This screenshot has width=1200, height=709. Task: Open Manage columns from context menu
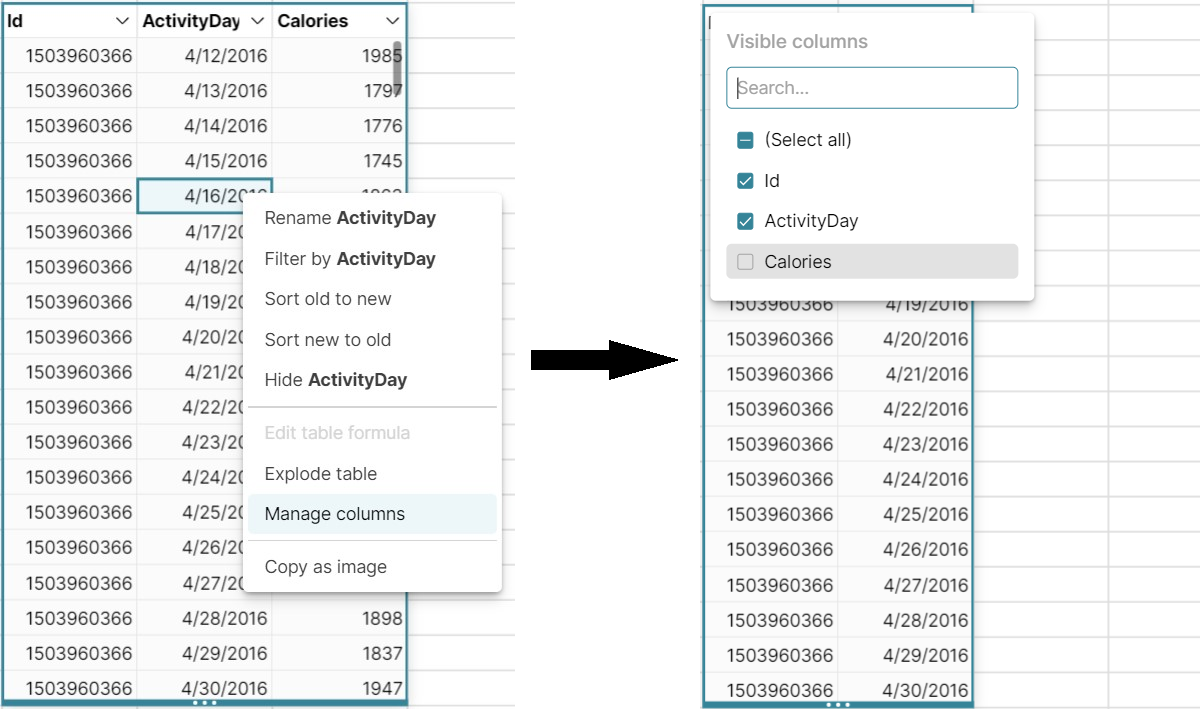coord(335,514)
